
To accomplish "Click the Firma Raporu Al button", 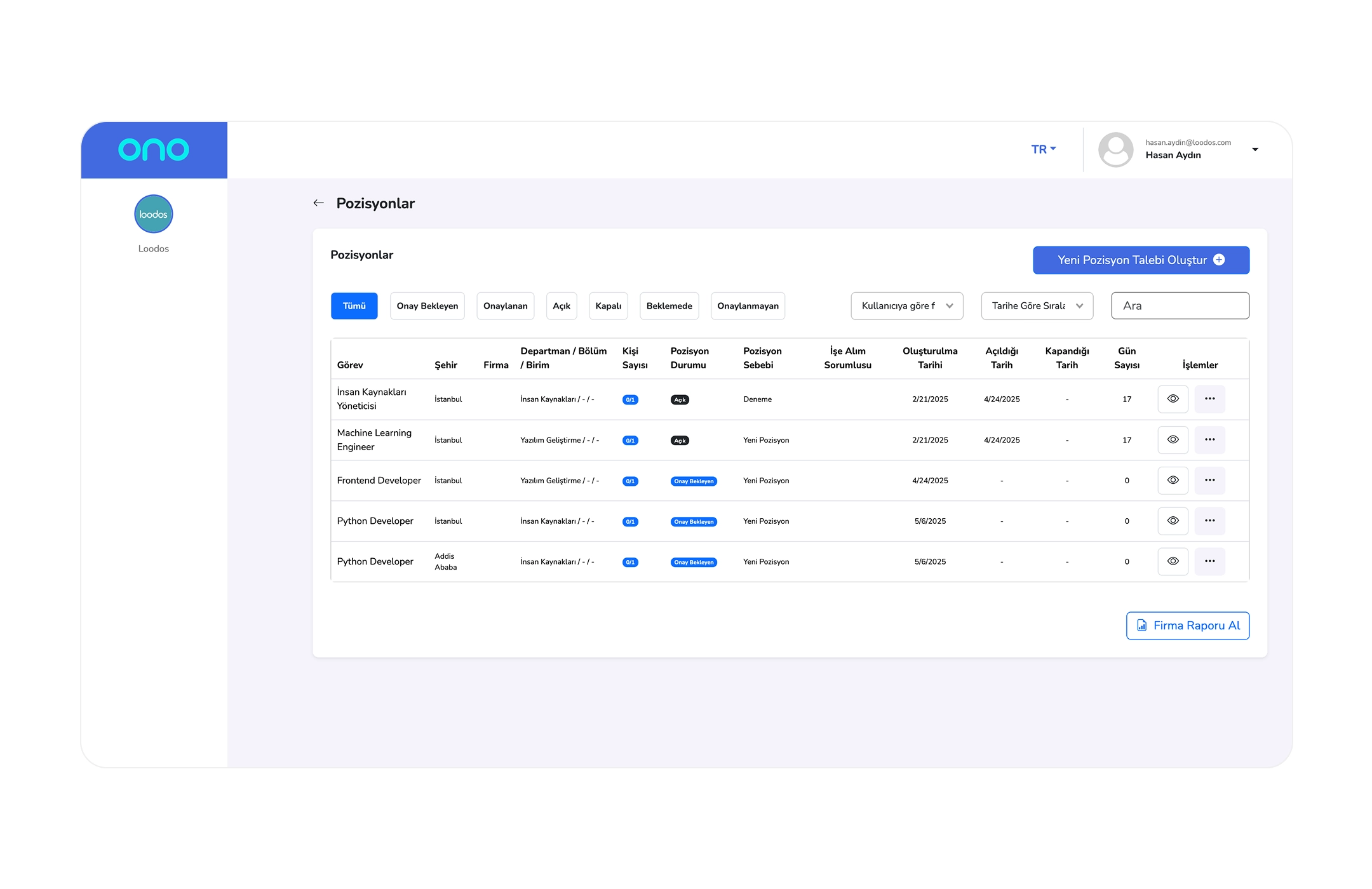I will [1187, 625].
